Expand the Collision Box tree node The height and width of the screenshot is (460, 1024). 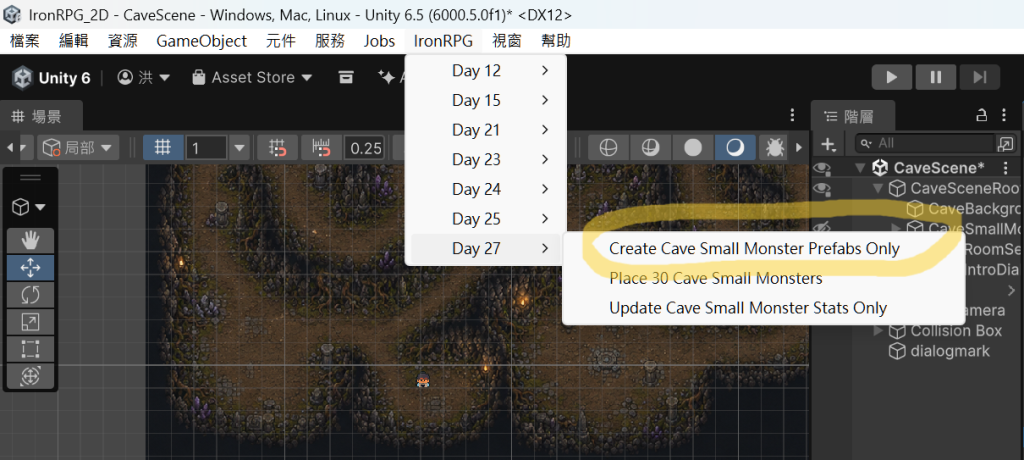(x=878, y=331)
